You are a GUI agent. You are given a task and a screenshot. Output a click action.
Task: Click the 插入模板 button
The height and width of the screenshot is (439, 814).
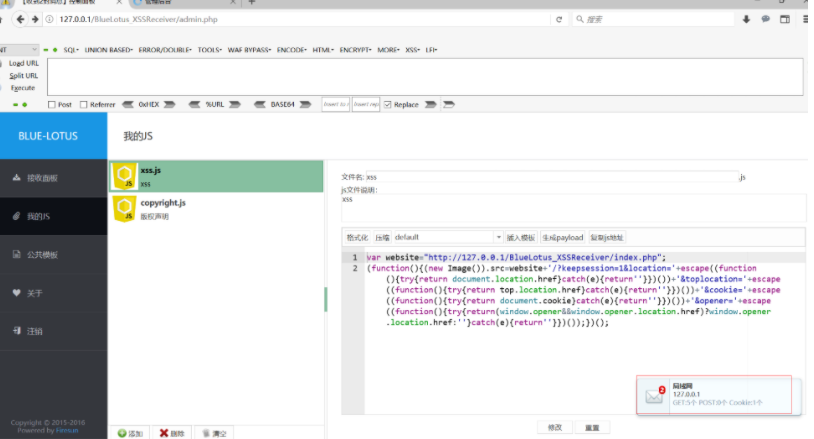coord(521,237)
